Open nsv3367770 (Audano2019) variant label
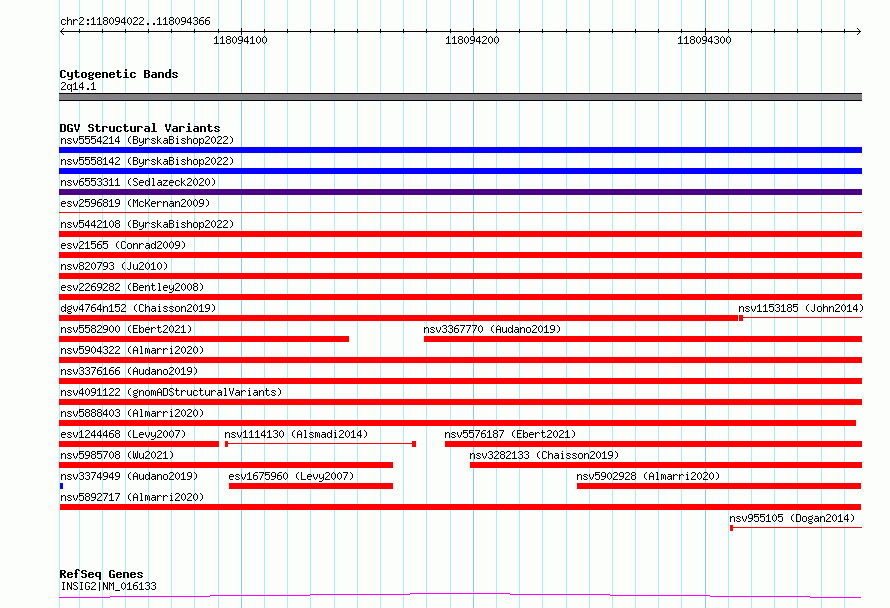The width and height of the screenshot is (890, 608). pos(492,329)
